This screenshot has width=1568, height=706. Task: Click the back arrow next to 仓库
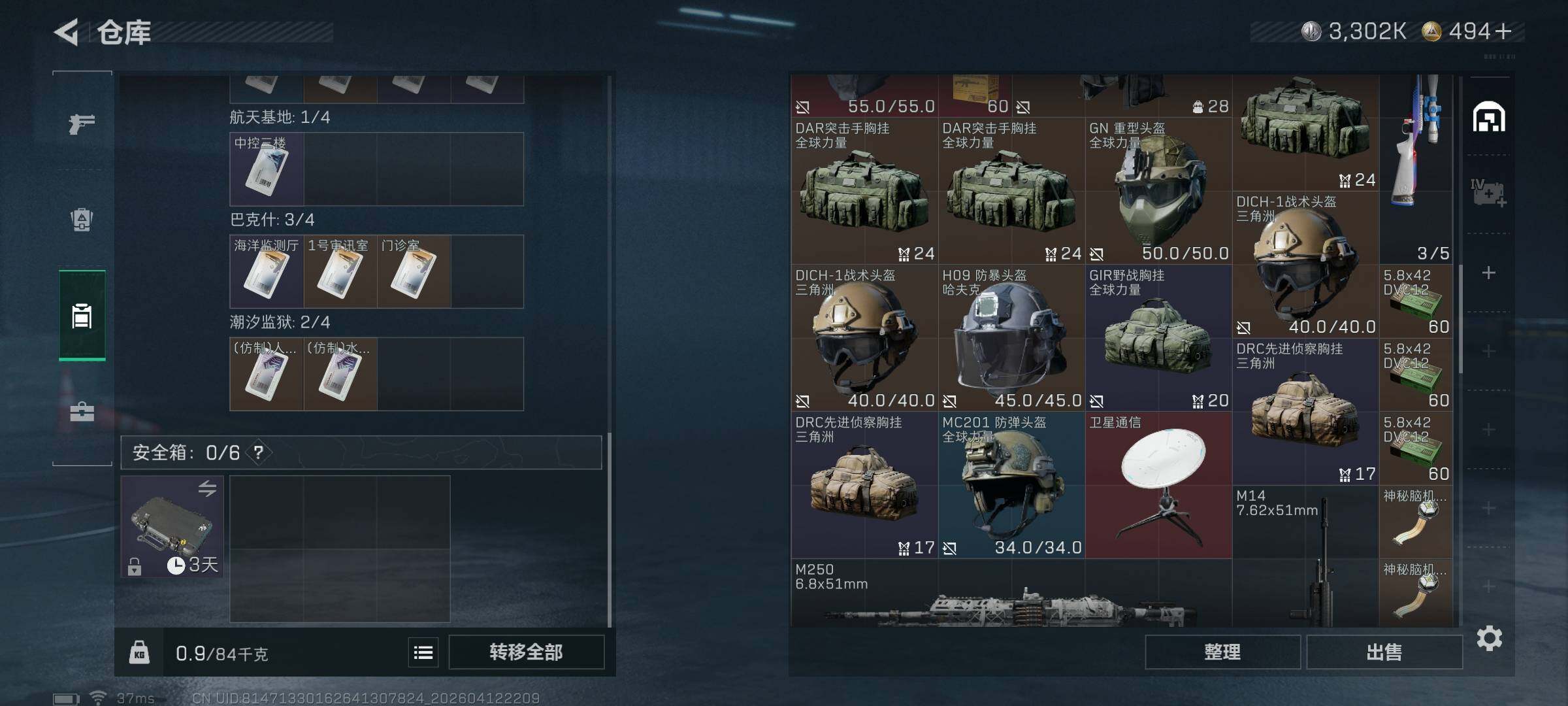67,32
